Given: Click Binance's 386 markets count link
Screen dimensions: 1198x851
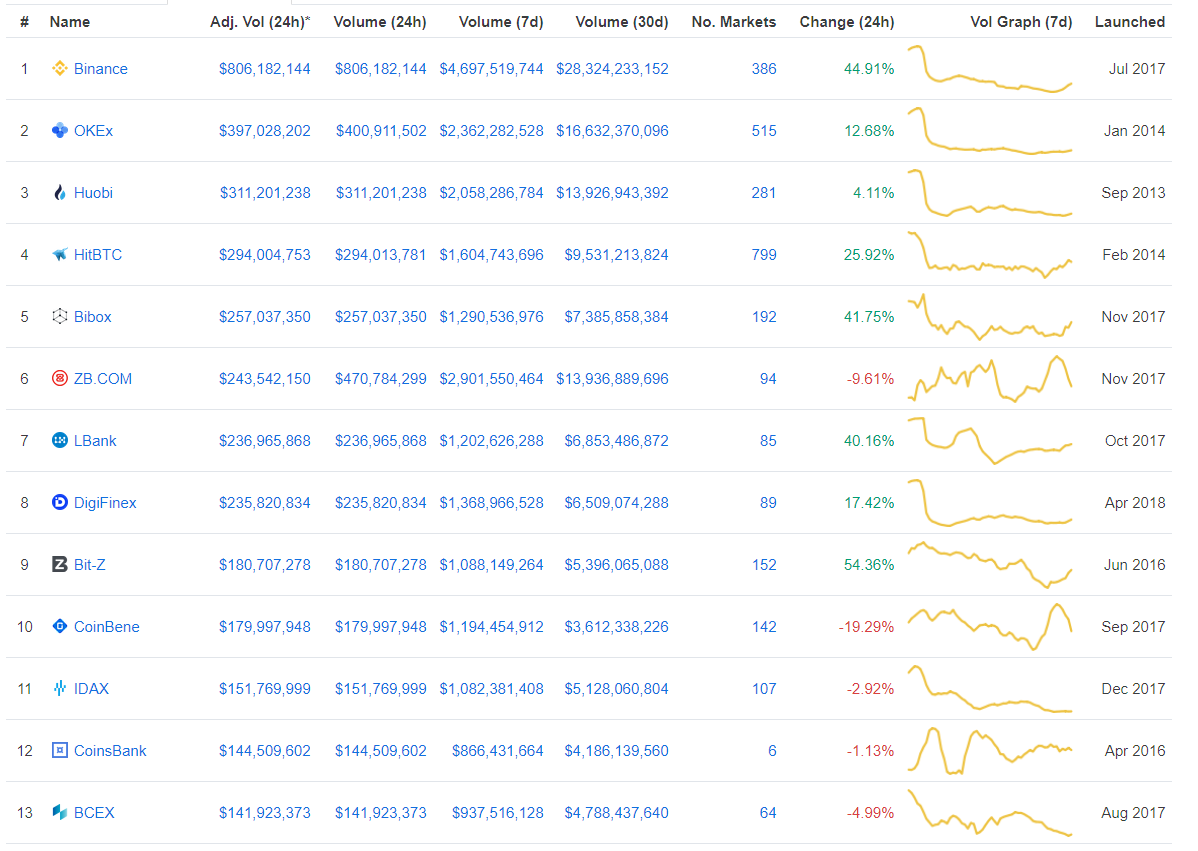Looking at the screenshot, I should pyautogui.click(x=763, y=69).
